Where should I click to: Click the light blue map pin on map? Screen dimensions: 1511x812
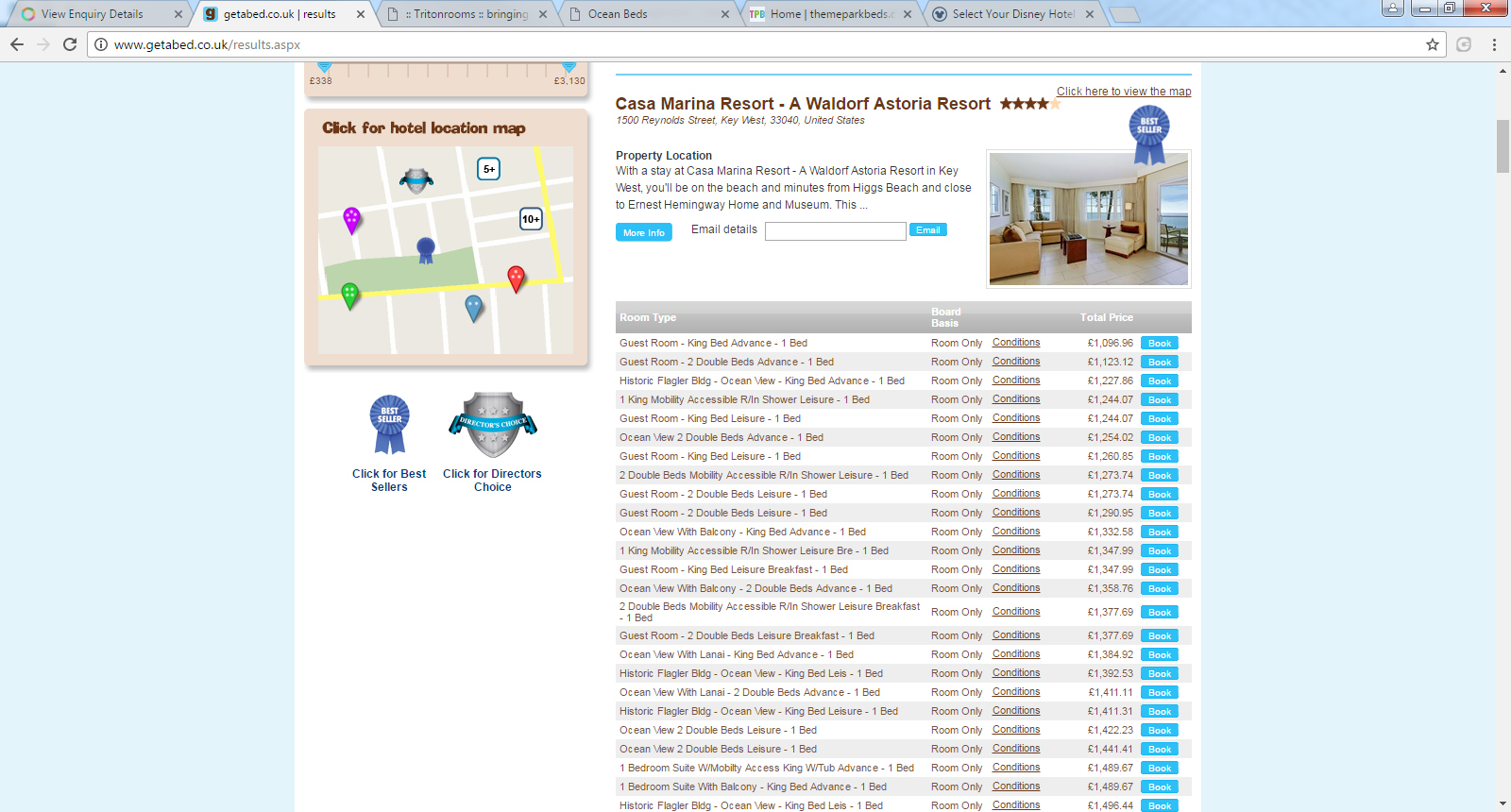474,308
